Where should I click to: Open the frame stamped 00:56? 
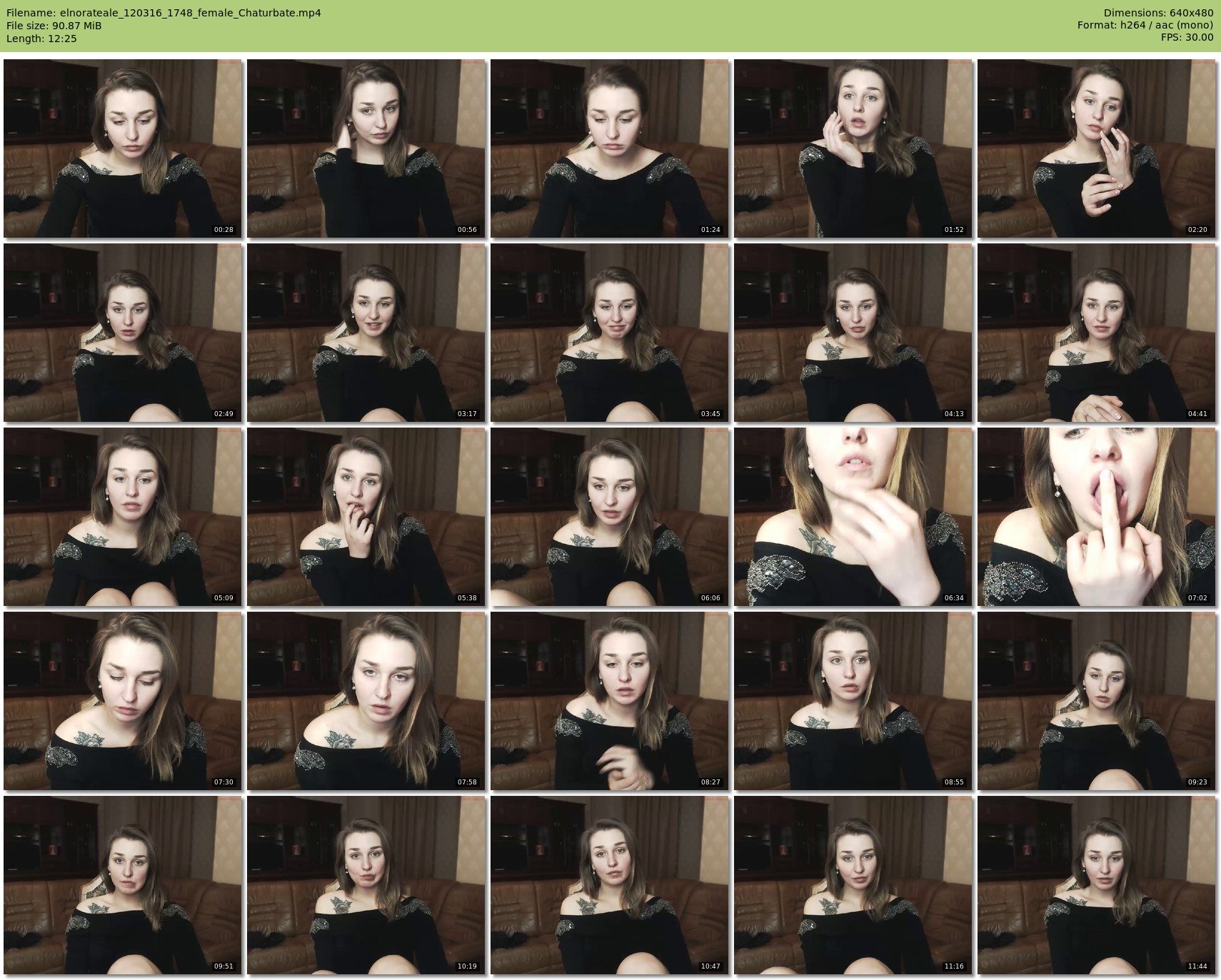coord(366,148)
